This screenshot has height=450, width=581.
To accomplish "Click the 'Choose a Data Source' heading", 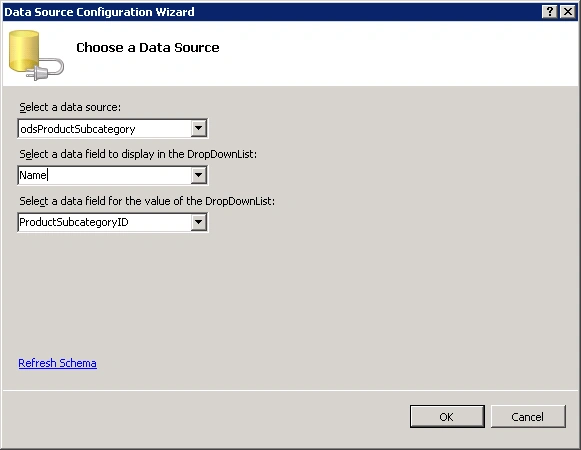I will (147, 47).
